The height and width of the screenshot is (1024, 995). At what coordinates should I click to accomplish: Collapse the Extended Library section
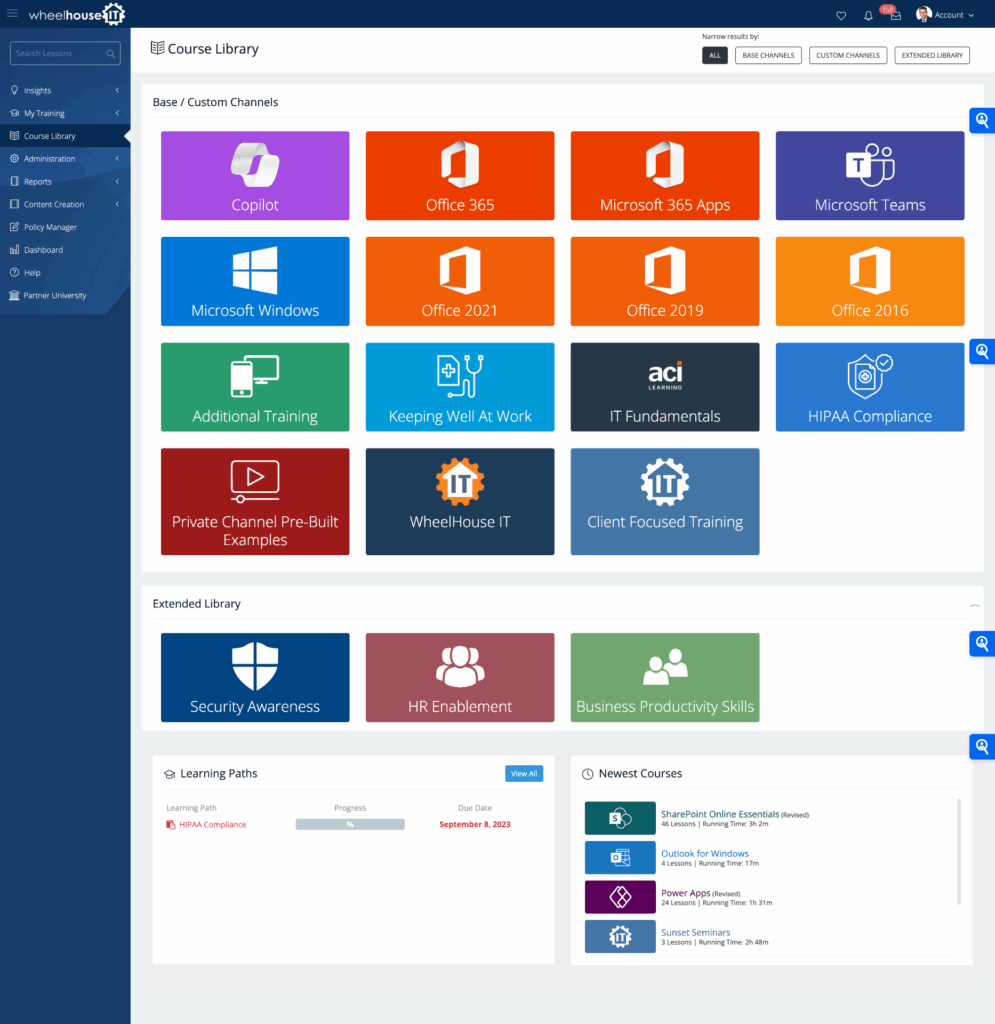(974, 605)
